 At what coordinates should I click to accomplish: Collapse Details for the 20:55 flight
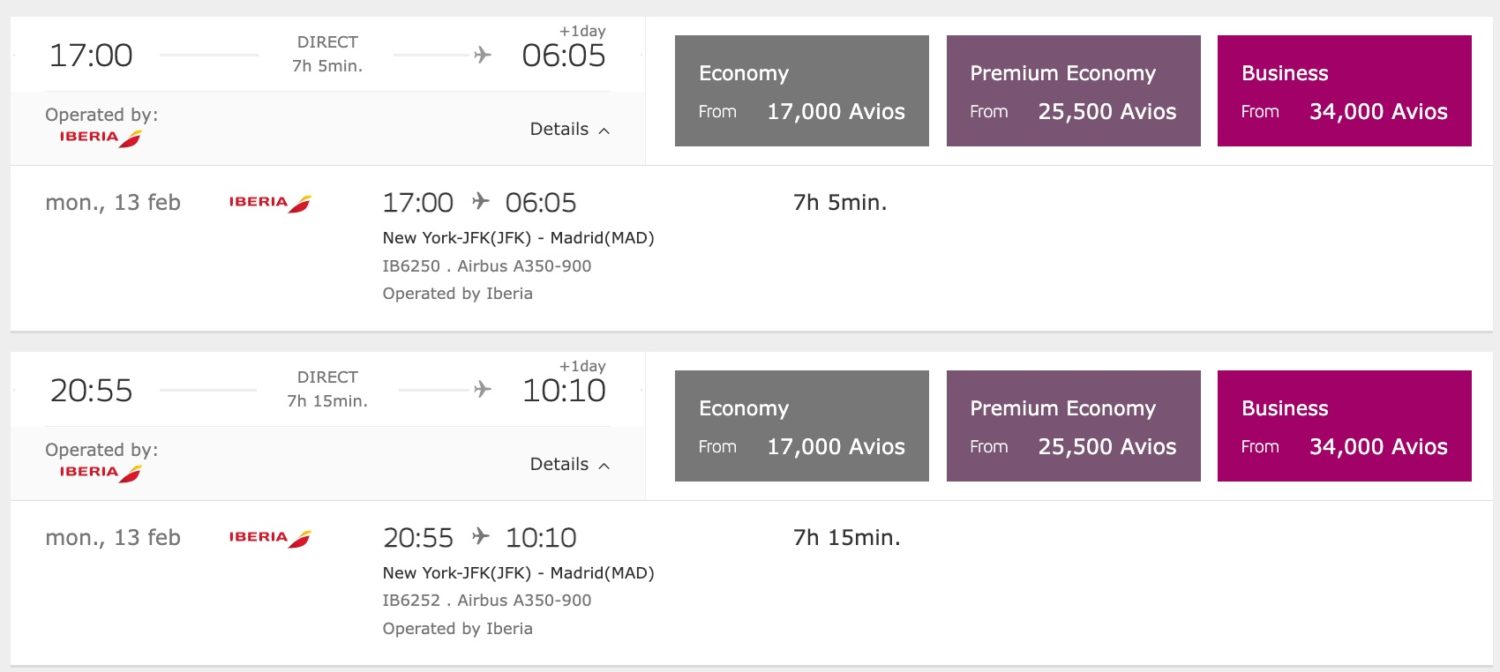coord(569,464)
